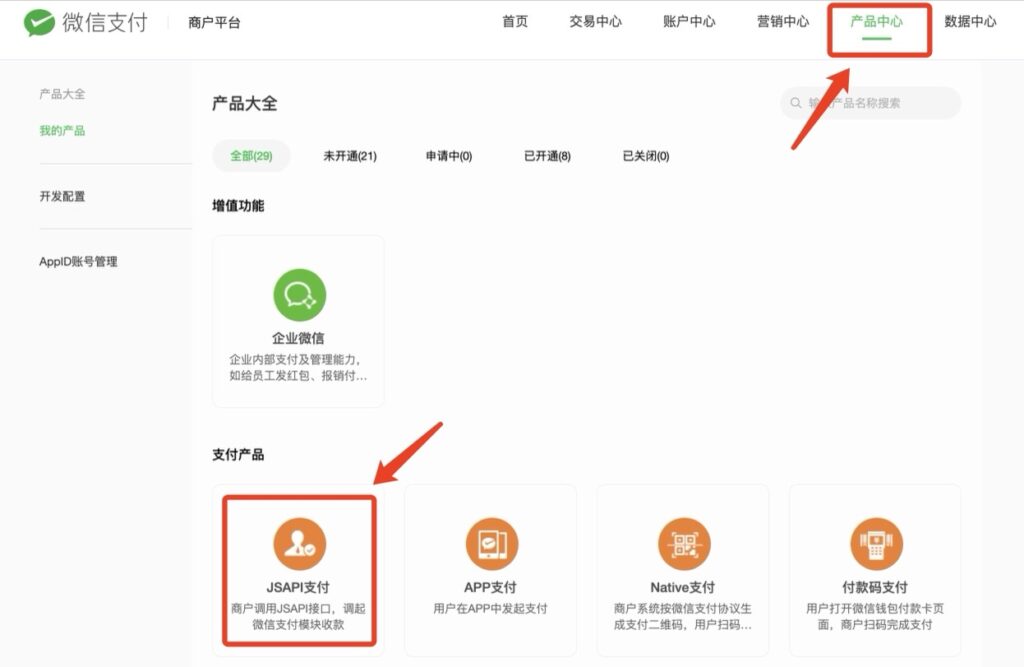1024x667 pixels.
Task: Click the 企业微信 product title
Action: coord(298,338)
